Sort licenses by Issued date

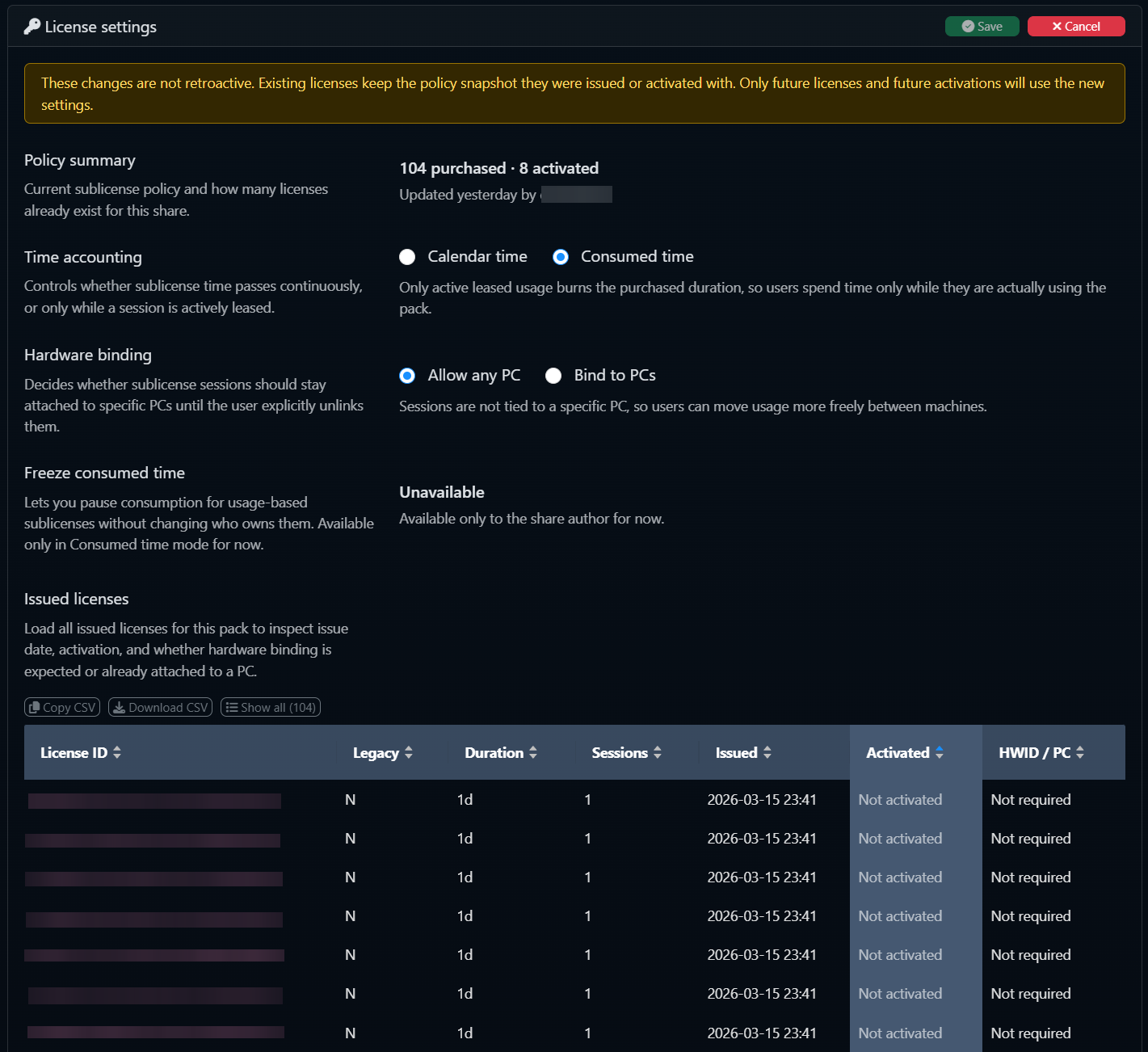click(x=770, y=752)
